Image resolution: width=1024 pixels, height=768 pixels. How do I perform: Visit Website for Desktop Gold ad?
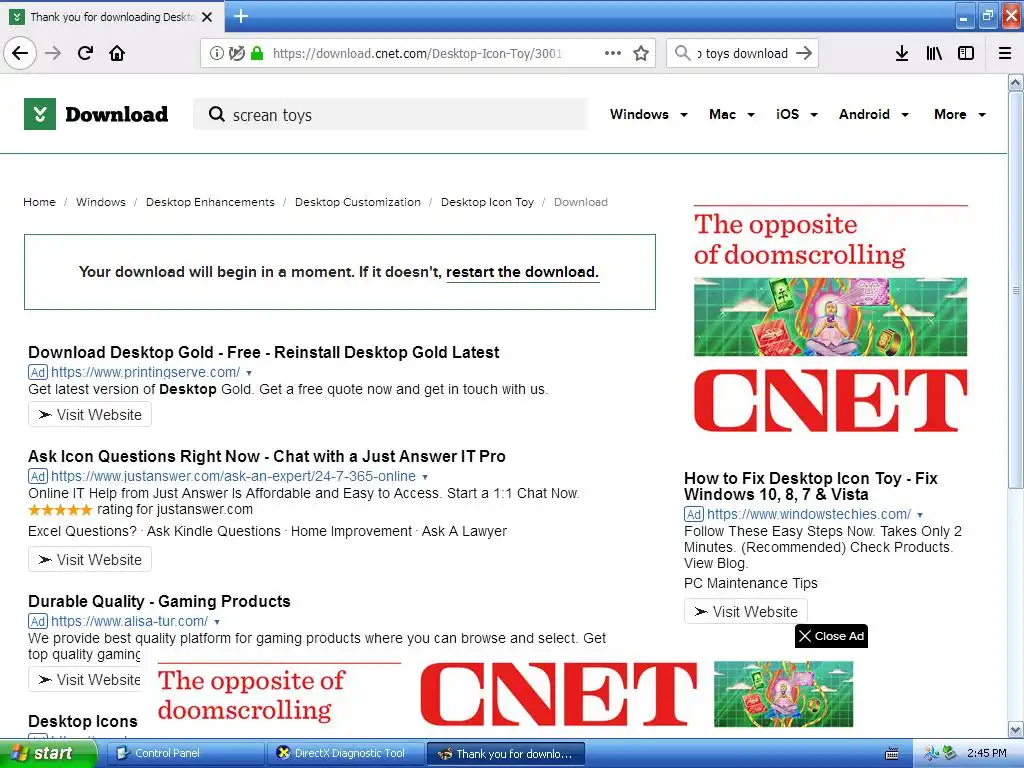90,415
